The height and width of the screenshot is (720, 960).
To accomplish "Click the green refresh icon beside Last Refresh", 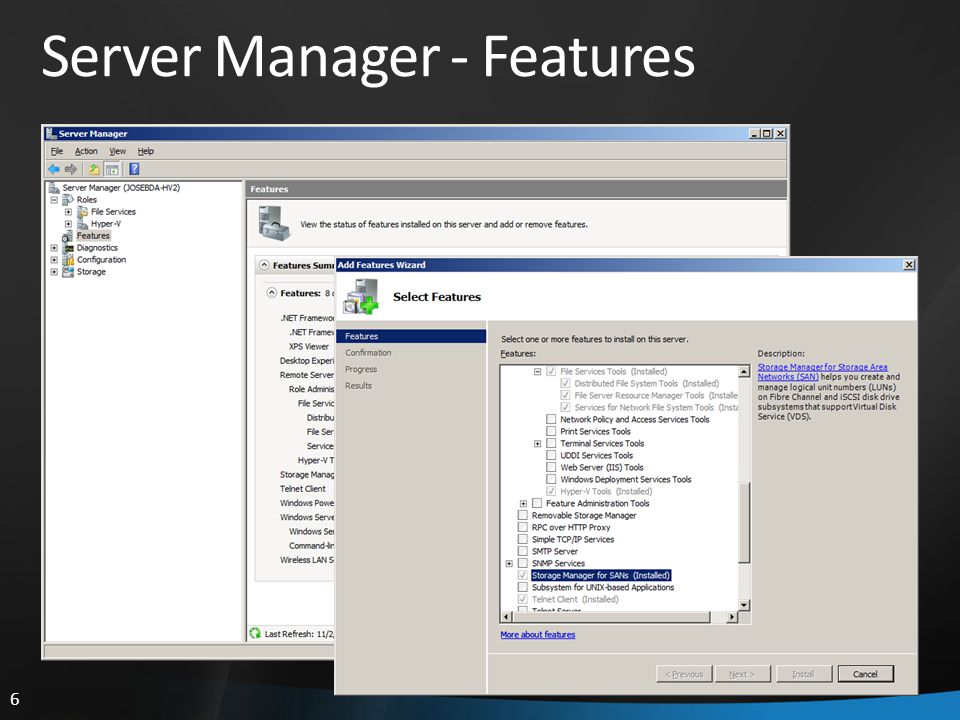I will [x=255, y=633].
